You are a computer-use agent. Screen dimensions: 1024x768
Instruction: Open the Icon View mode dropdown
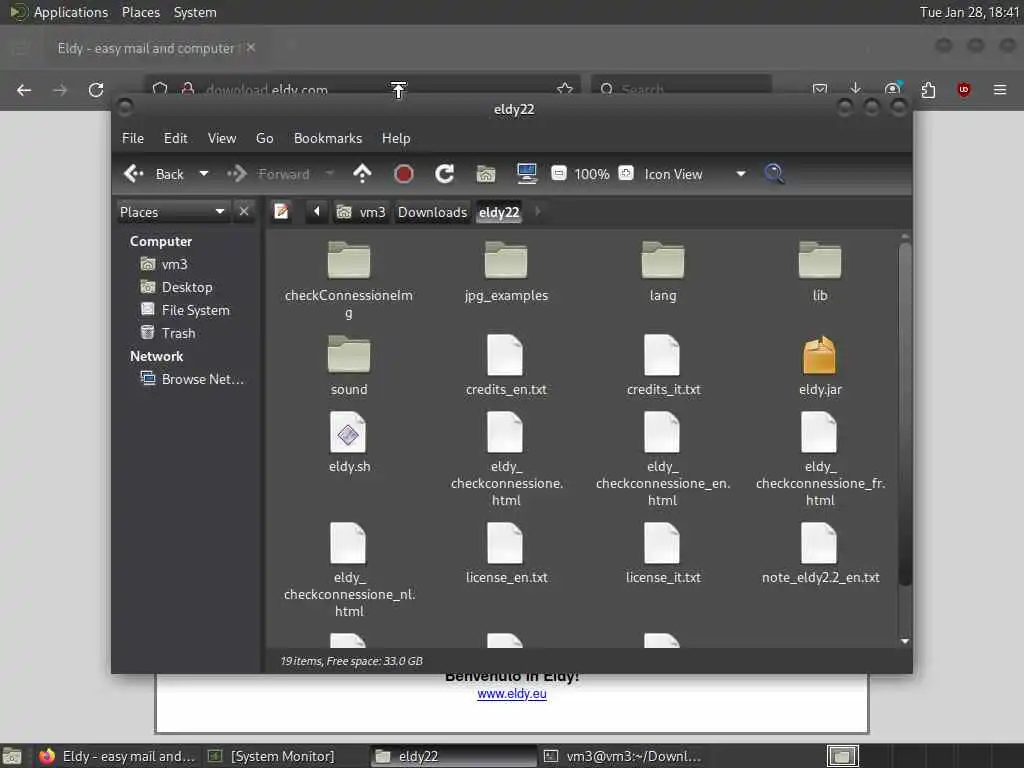pyautogui.click(x=695, y=174)
